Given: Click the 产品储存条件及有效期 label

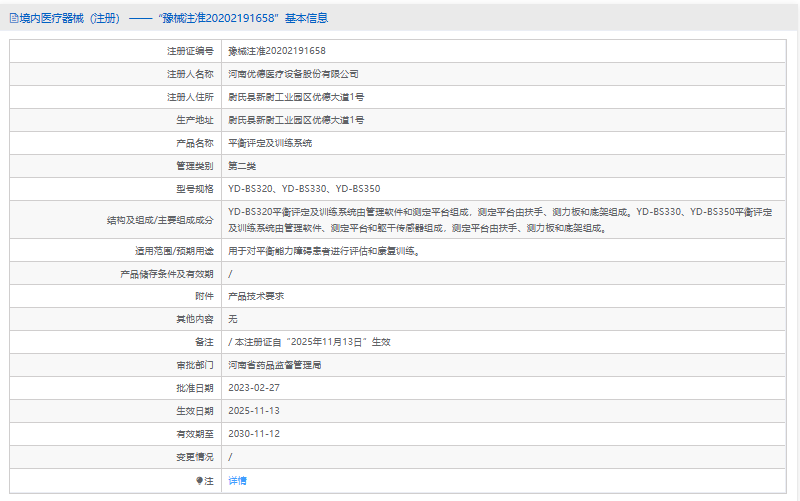Looking at the screenshot, I should point(167,274).
